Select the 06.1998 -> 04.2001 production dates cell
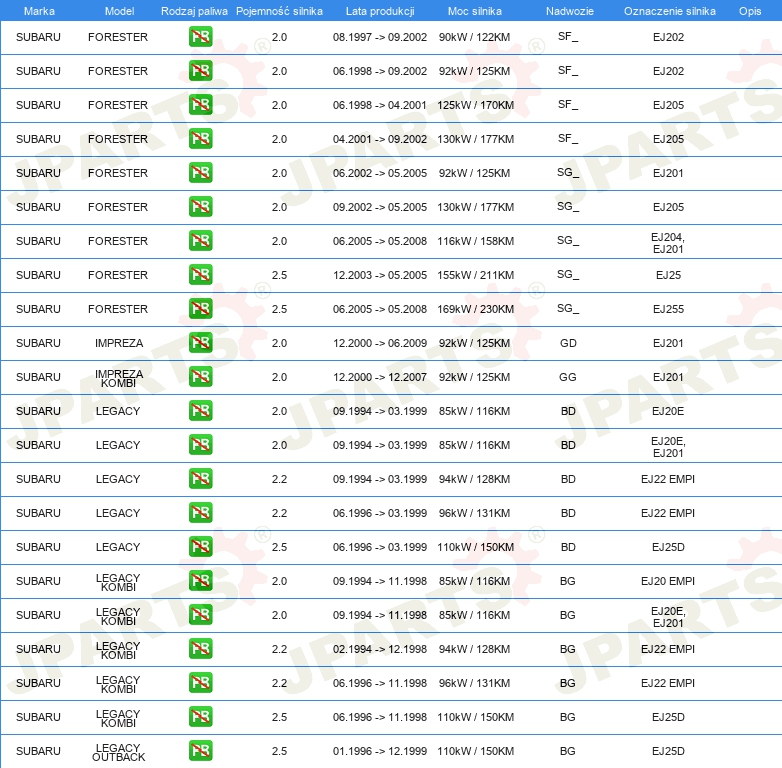Screen dimensions: 782x768 380,105
